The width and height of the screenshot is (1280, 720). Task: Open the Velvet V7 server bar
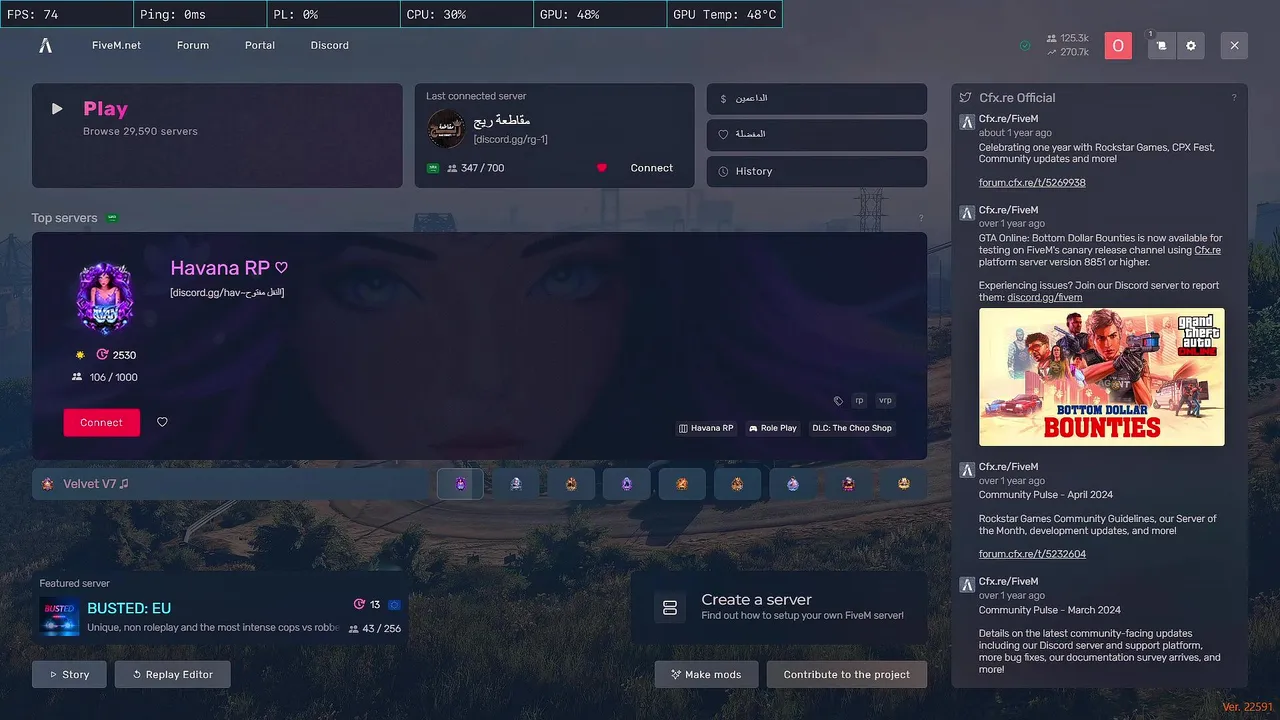[230, 484]
